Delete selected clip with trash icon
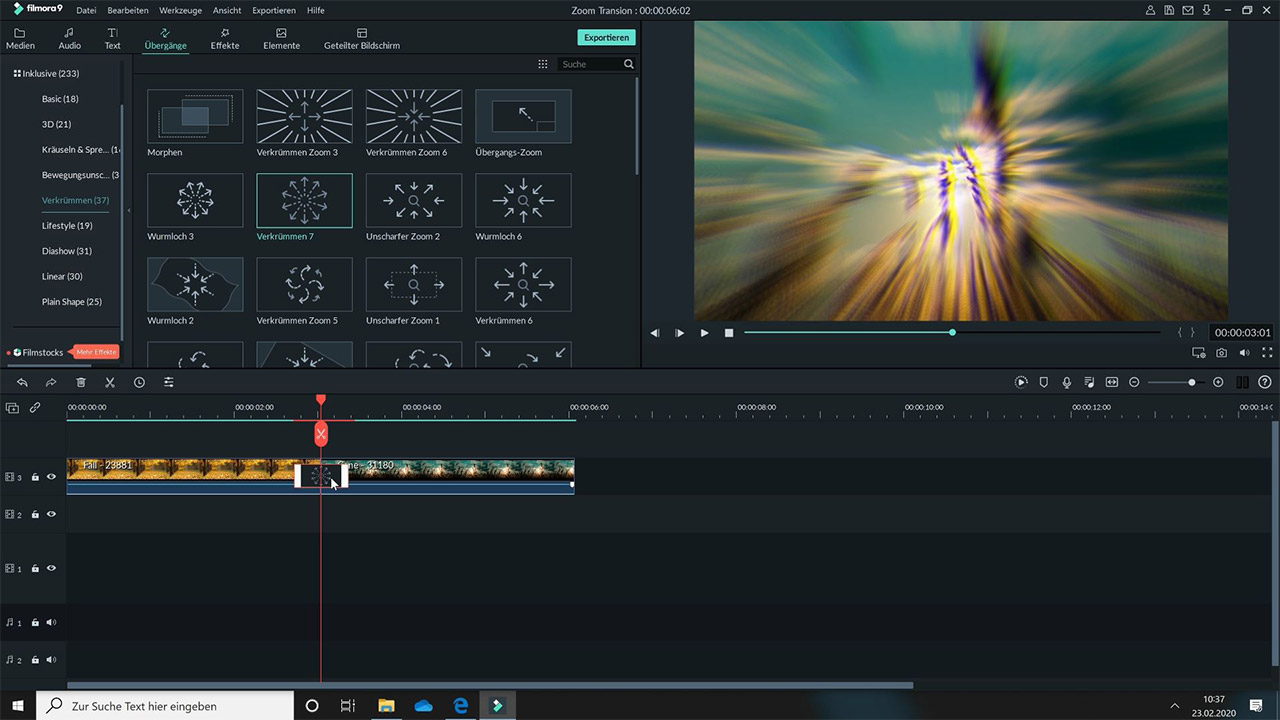Screen dimensions: 1280x720 [x=81, y=382]
